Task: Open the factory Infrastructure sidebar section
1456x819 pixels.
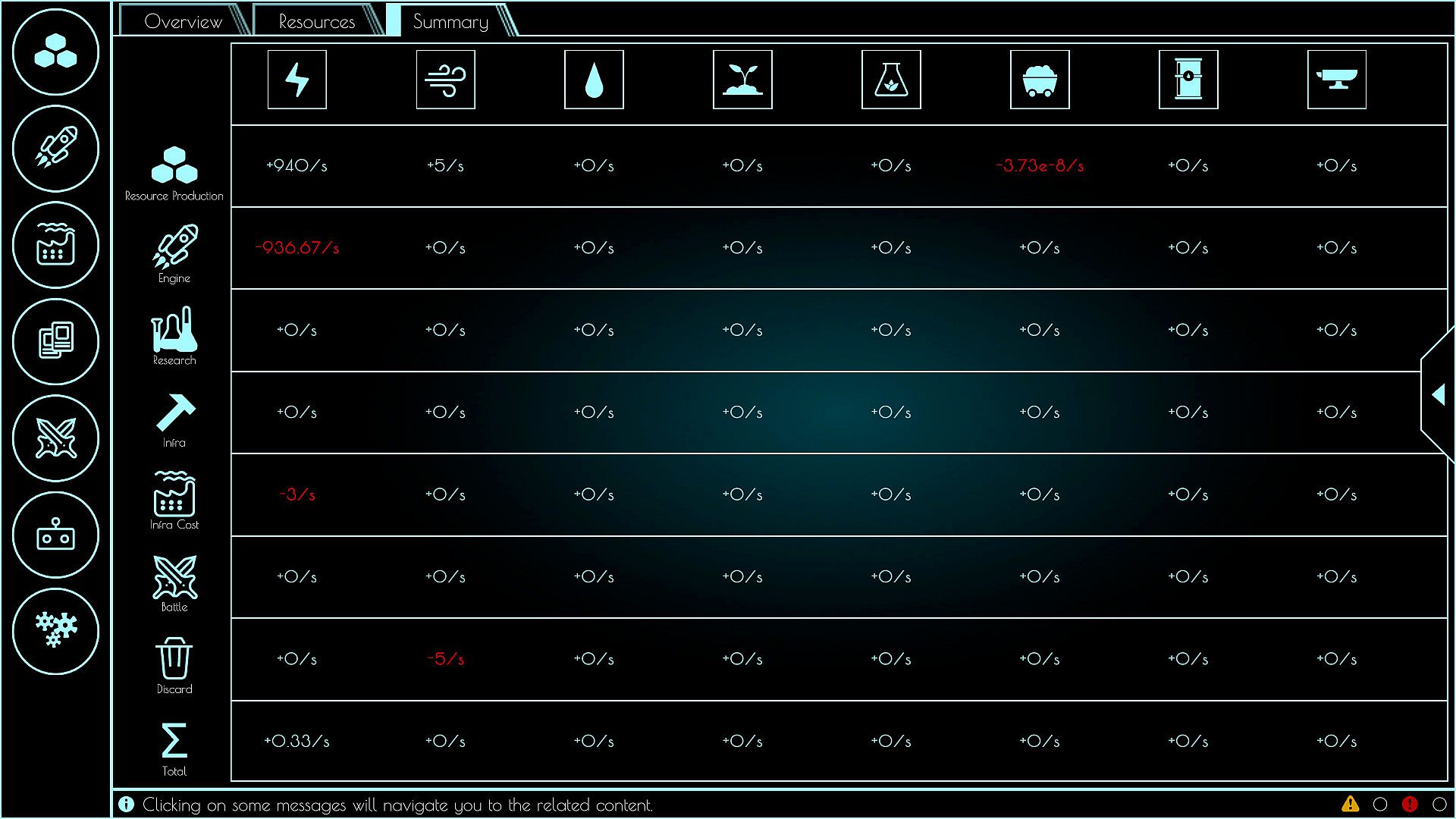Action: (x=55, y=245)
